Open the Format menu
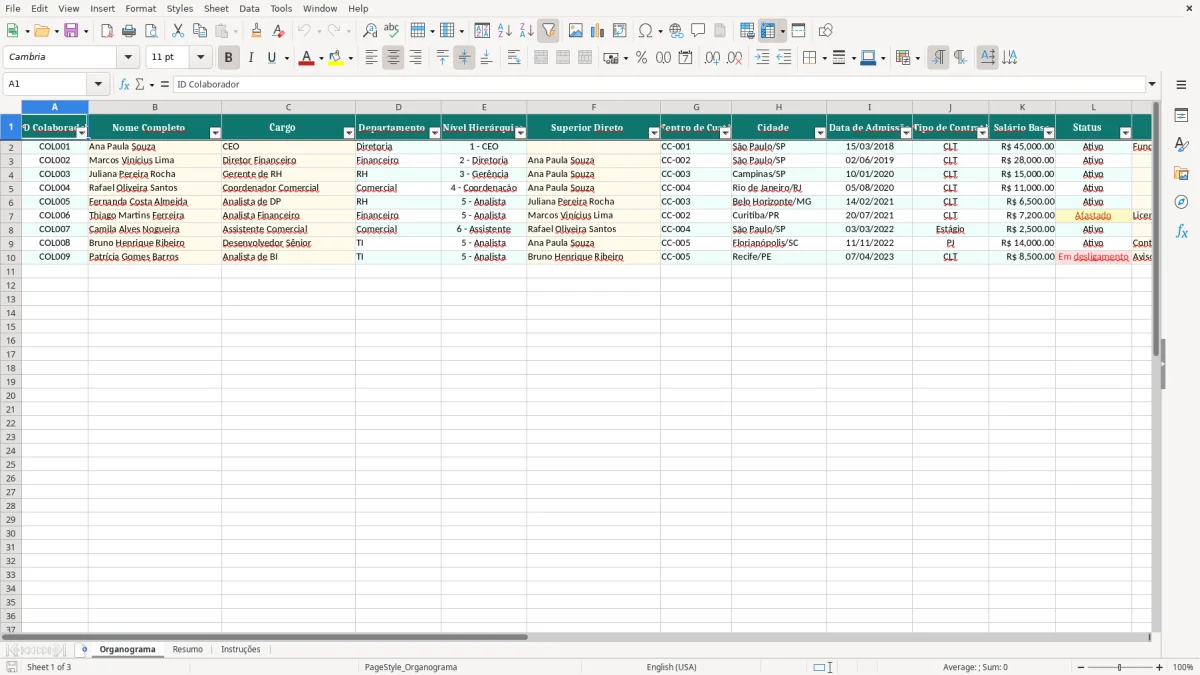The image size is (1200, 675). (x=141, y=8)
